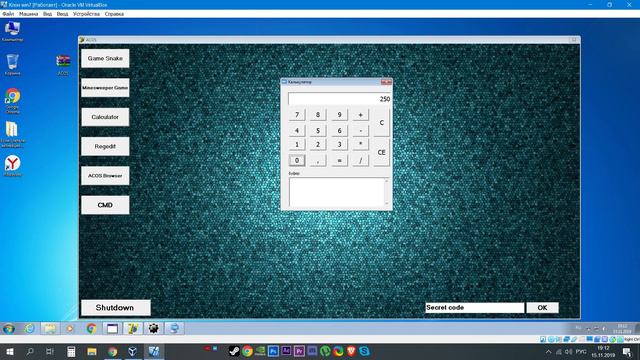Screen dimensions: 640x360
Task: Click the calculator 1 key
Action: pyautogui.click(x=297, y=144)
